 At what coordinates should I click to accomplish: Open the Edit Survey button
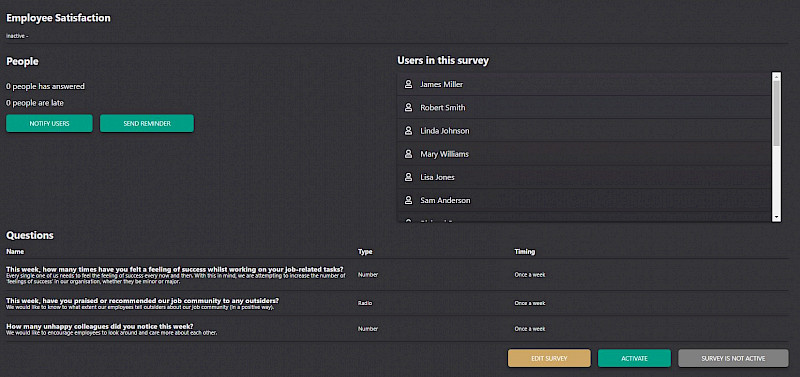(549, 358)
